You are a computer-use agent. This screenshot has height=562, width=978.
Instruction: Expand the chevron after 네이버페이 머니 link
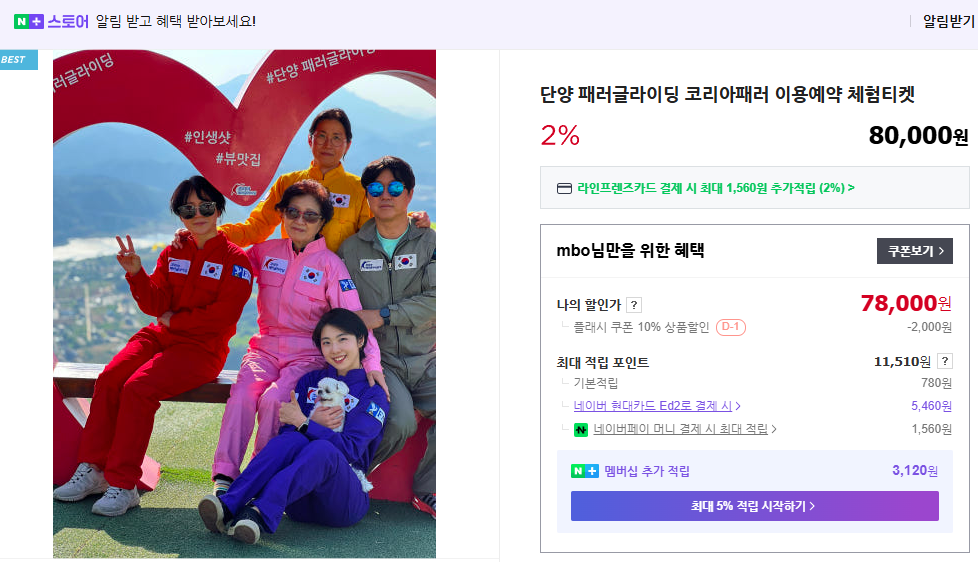pyautogui.click(x=774, y=429)
